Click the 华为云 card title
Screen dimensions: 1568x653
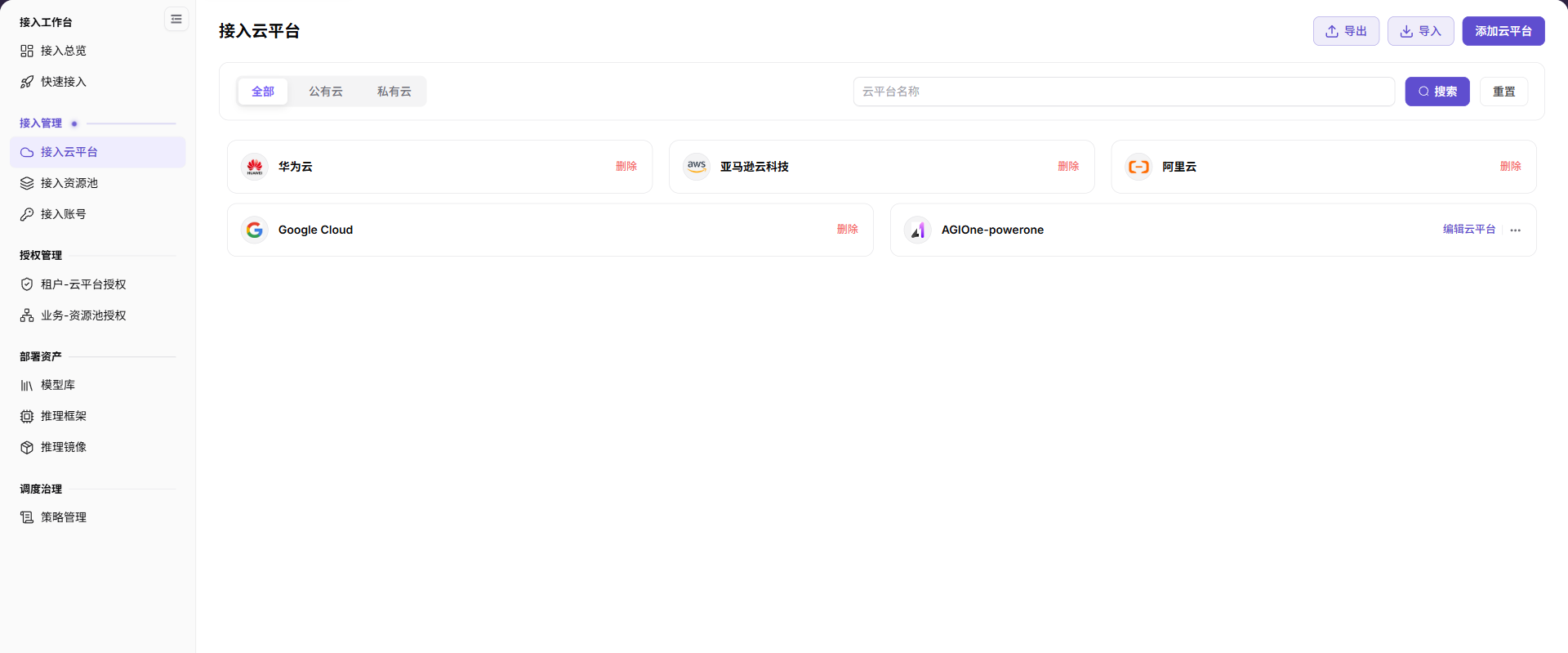[x=296, y=166]
